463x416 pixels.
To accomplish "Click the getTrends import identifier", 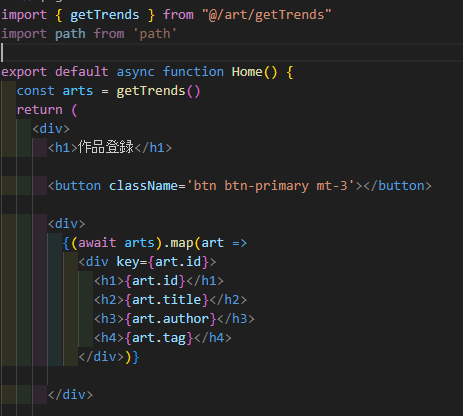I will pos(104,15).
